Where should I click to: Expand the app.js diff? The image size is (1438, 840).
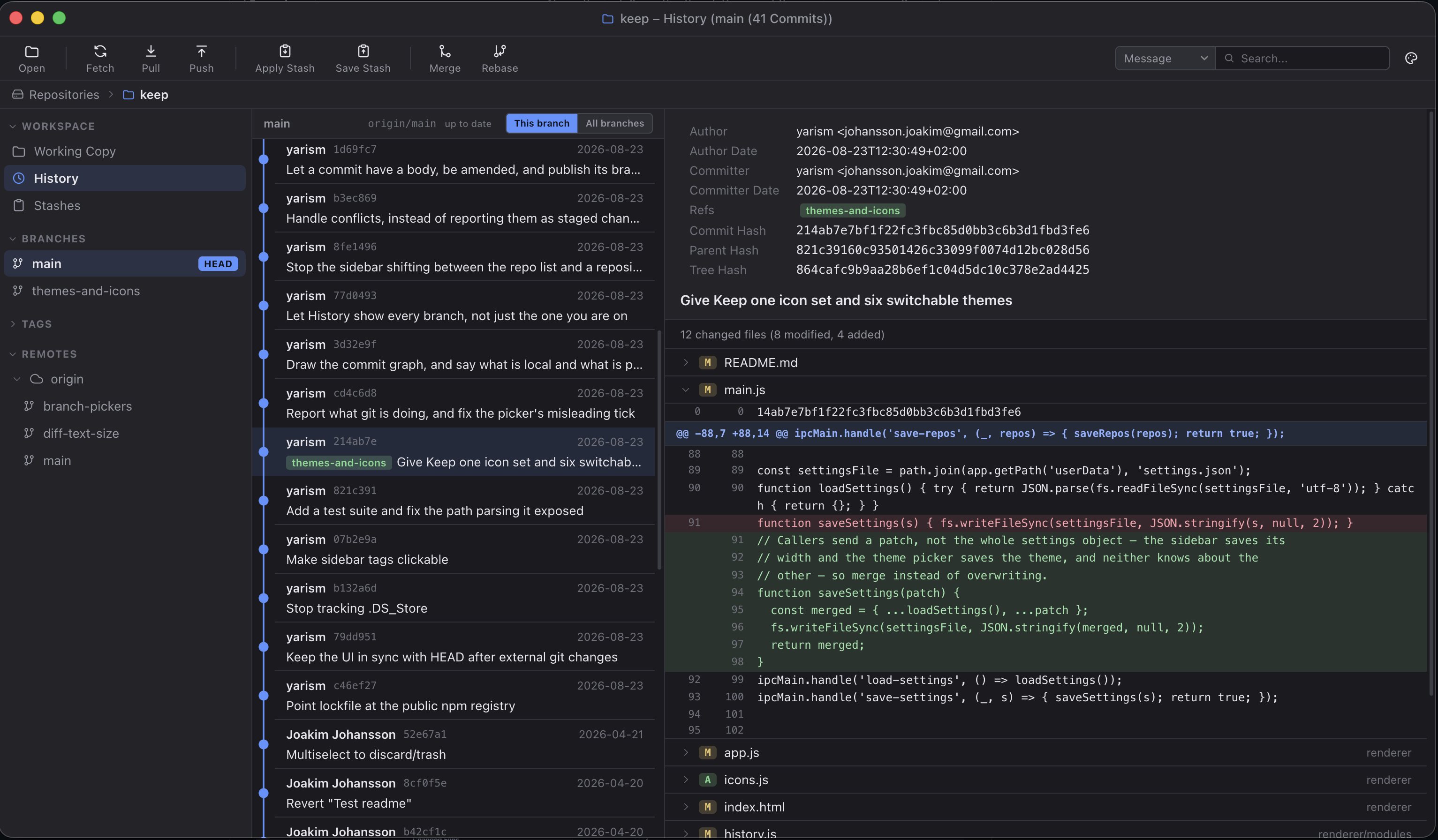point(686,753)
